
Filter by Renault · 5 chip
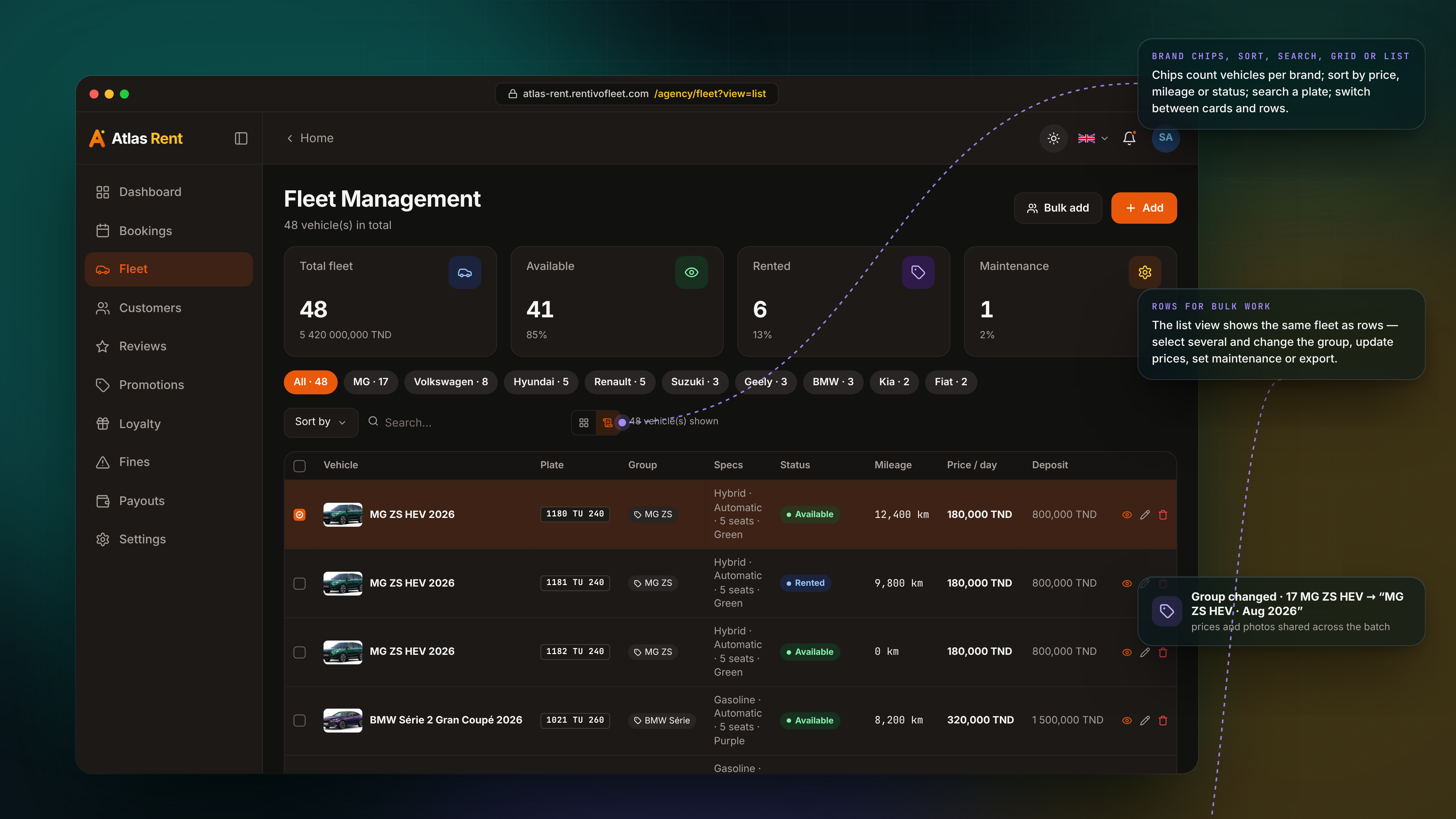(620, 382)
